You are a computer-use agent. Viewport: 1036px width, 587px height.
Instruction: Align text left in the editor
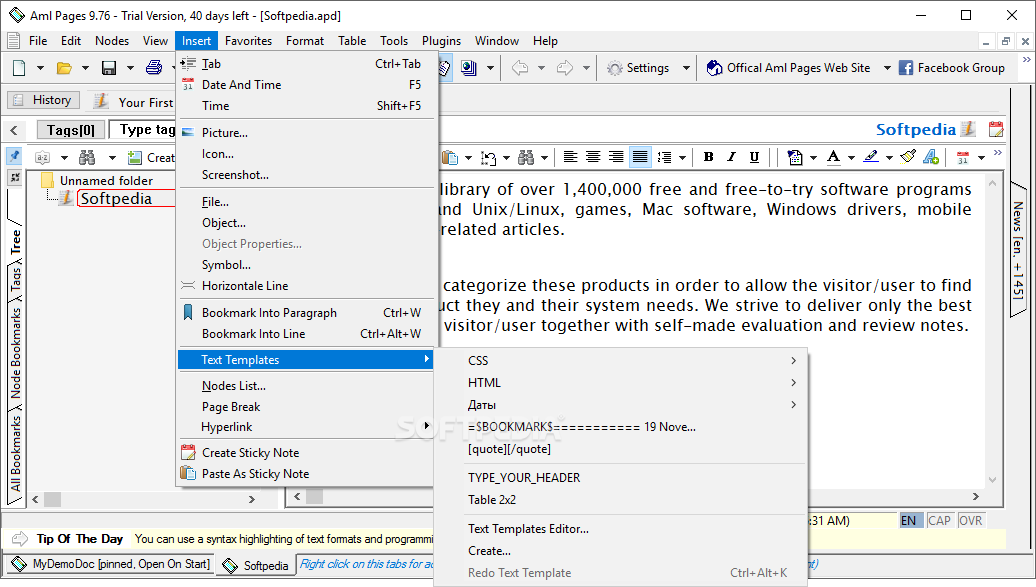(x=570, y=157)
